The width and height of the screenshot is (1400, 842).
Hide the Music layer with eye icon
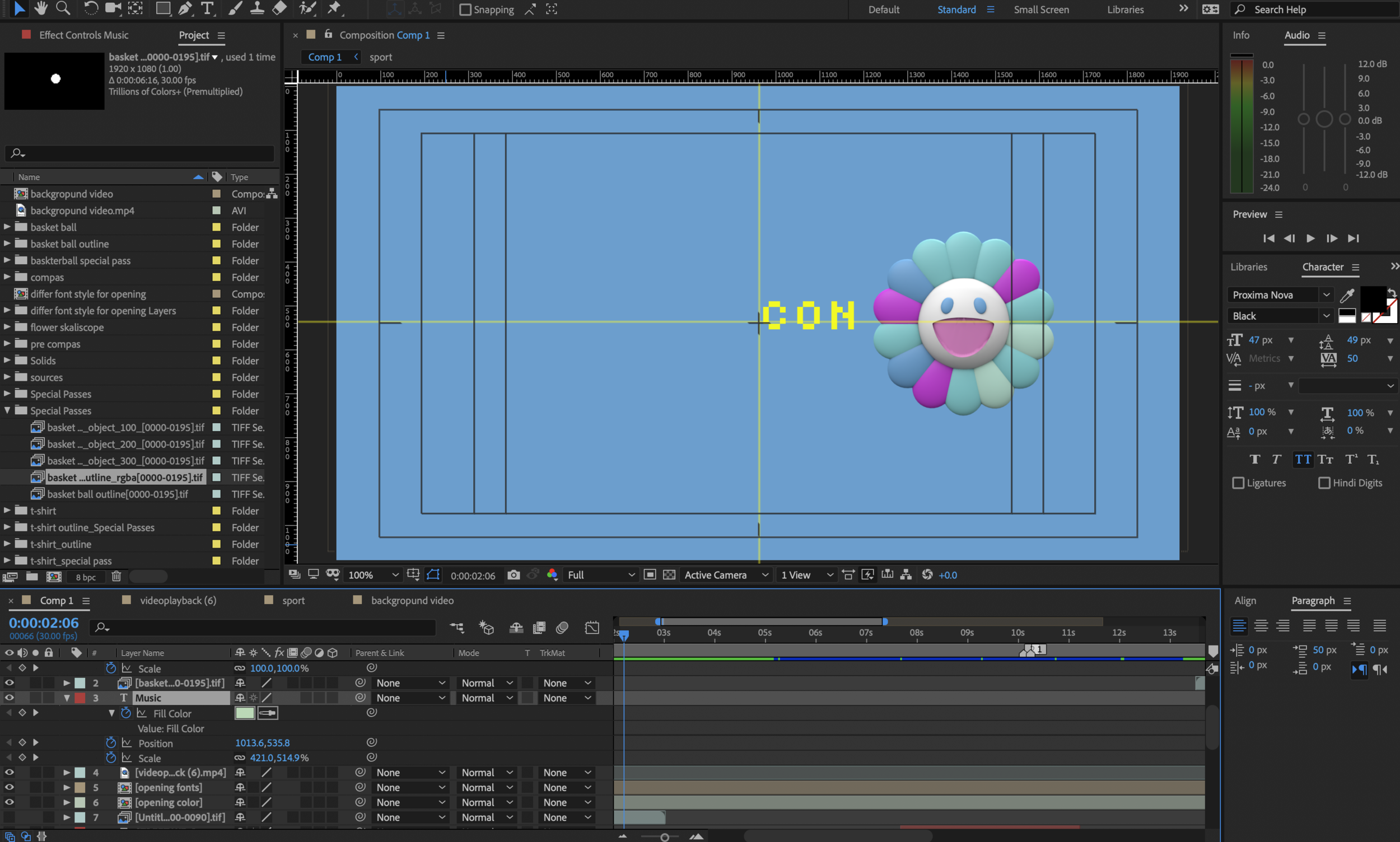pos(9,698)
